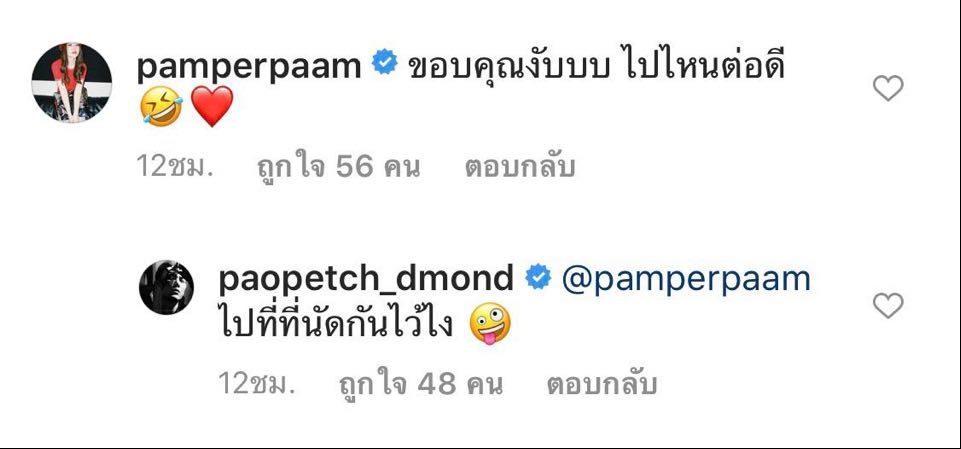Image resolution: width=961 pixels, height=449 pixels.
Task: Click the verified badge next to paopetch_dmond
Action: pos(537,276)
